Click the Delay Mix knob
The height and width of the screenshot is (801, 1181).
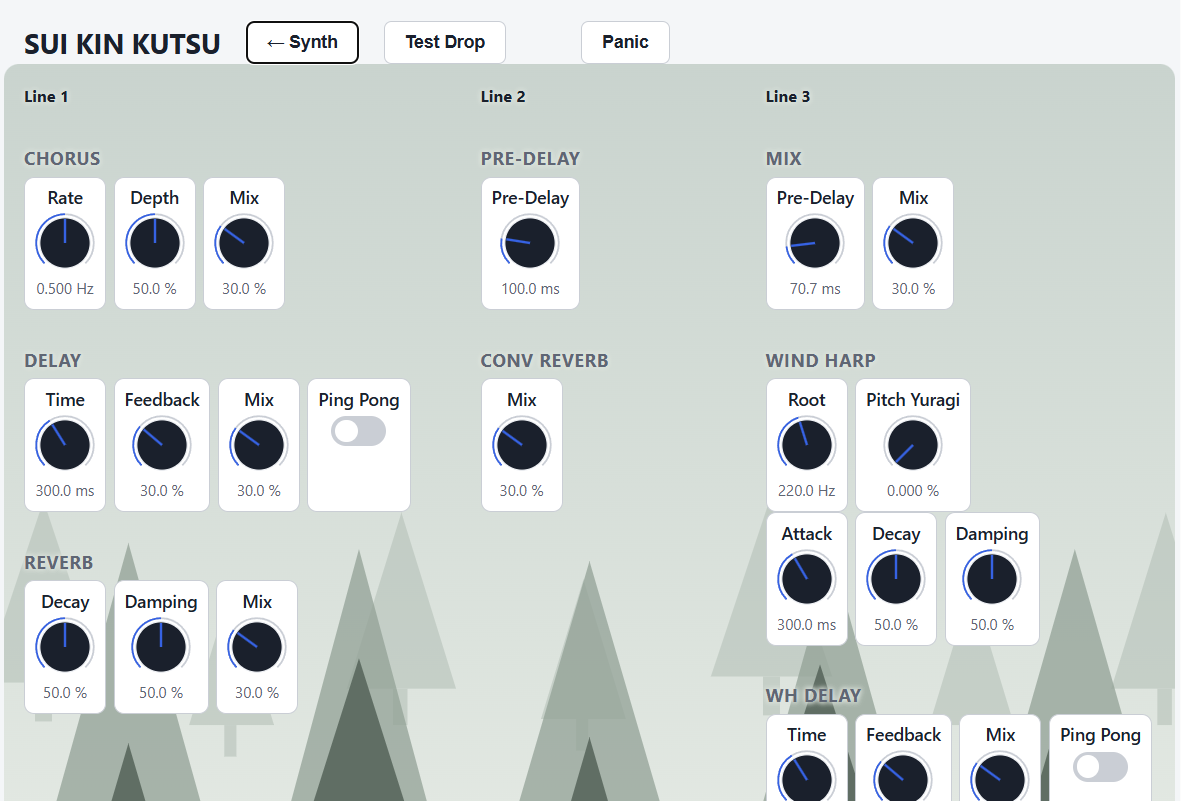click(258, 445)
